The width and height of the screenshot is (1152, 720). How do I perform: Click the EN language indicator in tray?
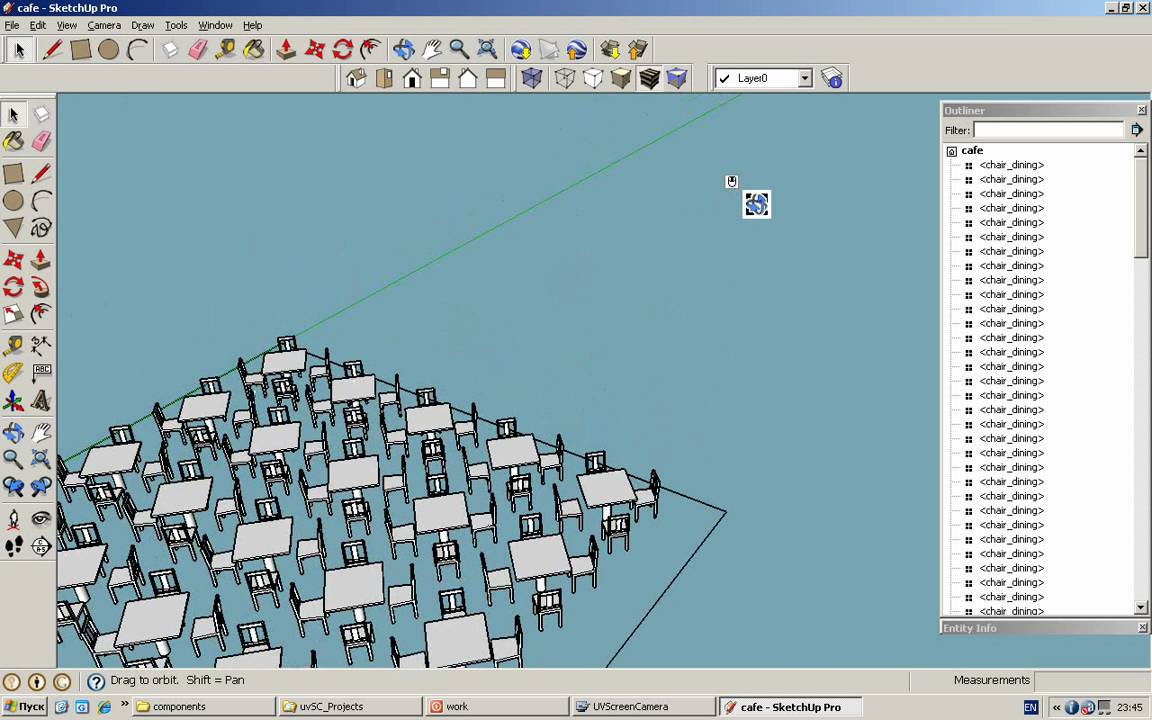tap(1030, 708)
